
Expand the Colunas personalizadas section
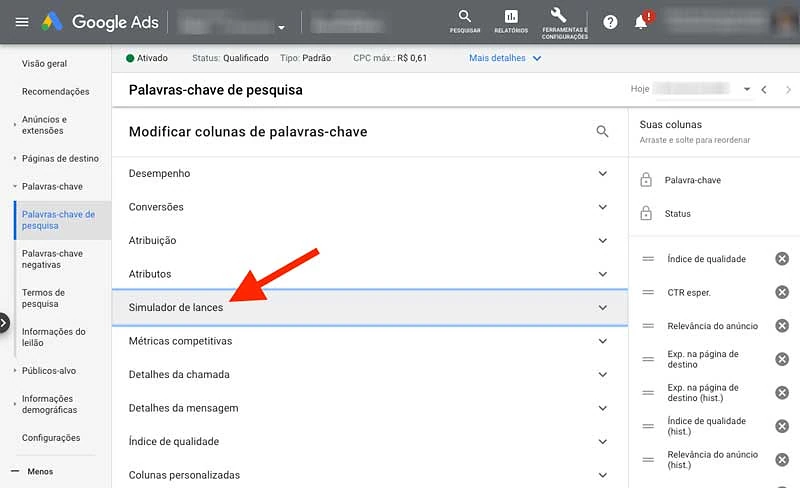pos(370,475)
